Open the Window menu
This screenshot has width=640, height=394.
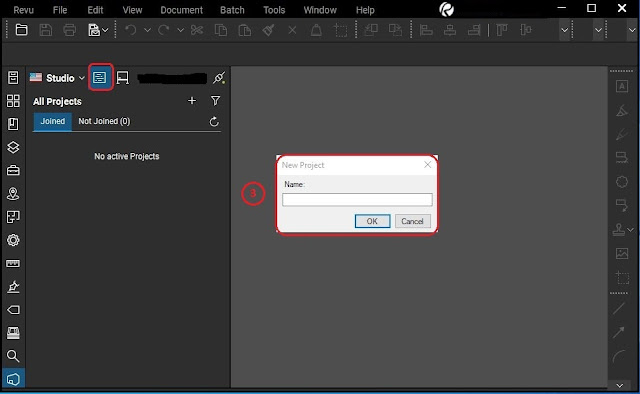320,10
